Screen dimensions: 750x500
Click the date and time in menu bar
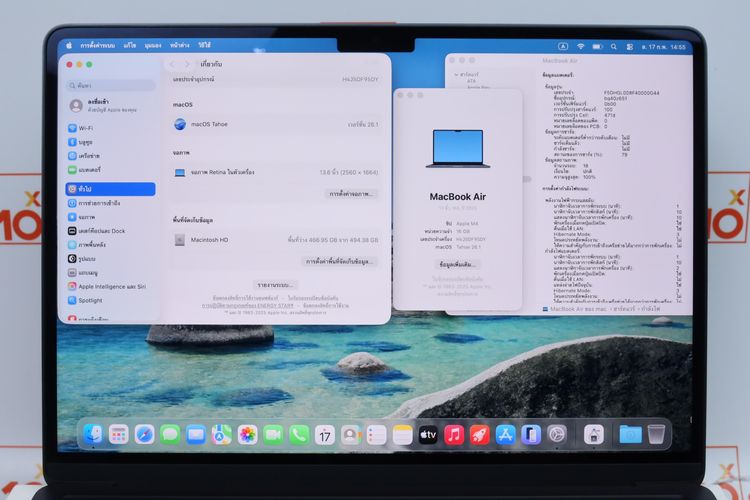[x=664, y=47]
